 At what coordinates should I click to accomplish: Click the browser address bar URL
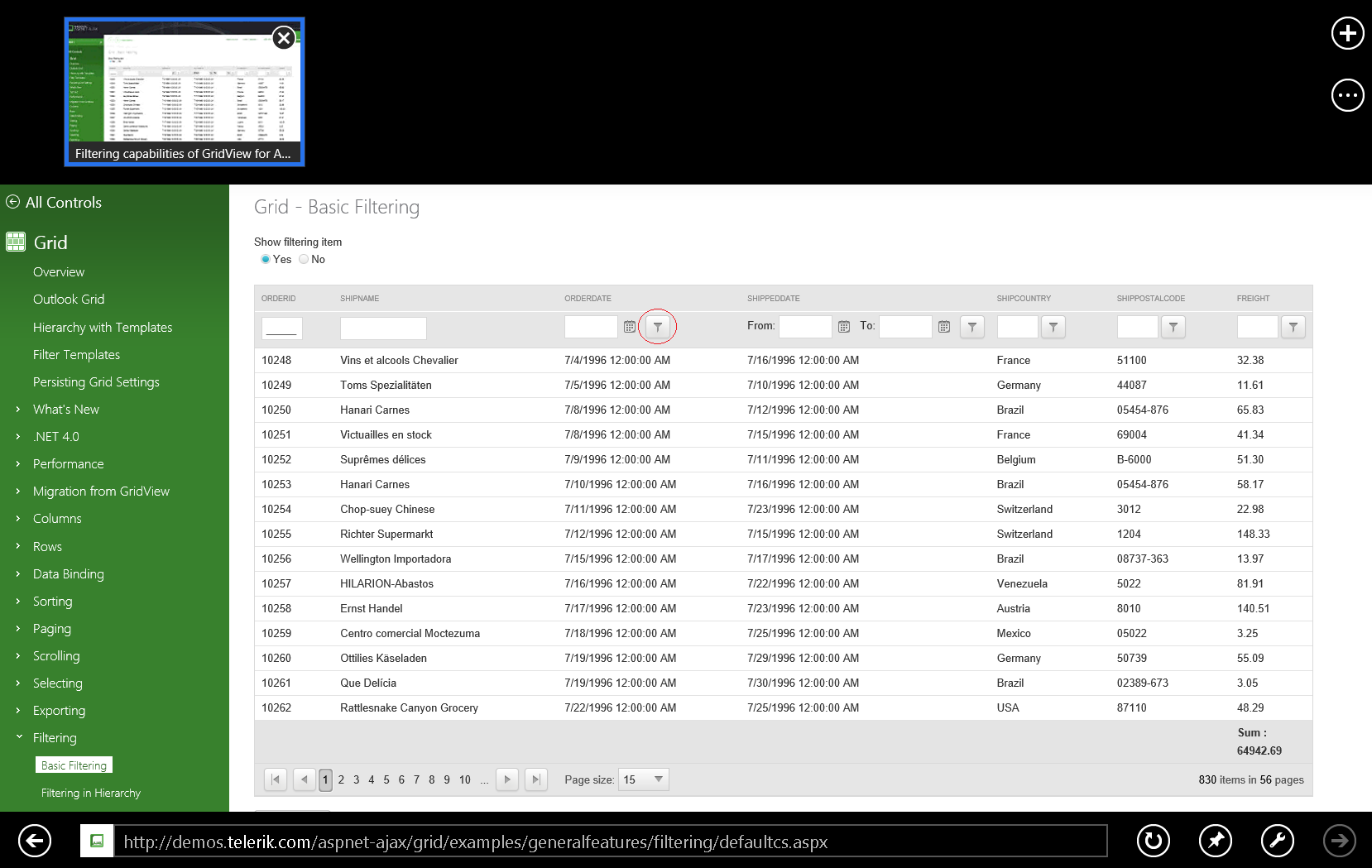[610, 842]
